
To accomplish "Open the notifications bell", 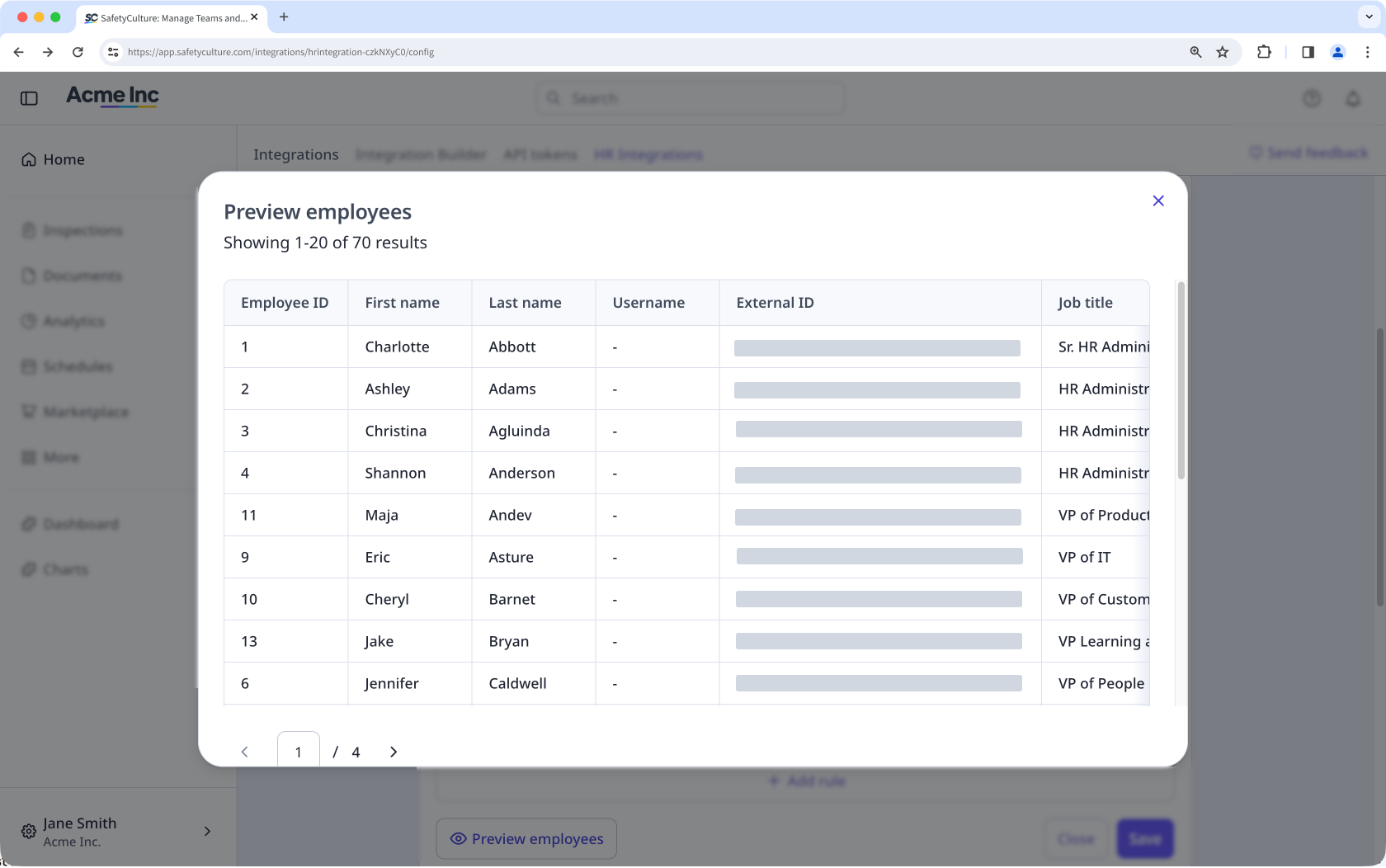I will pos(1353,98).
